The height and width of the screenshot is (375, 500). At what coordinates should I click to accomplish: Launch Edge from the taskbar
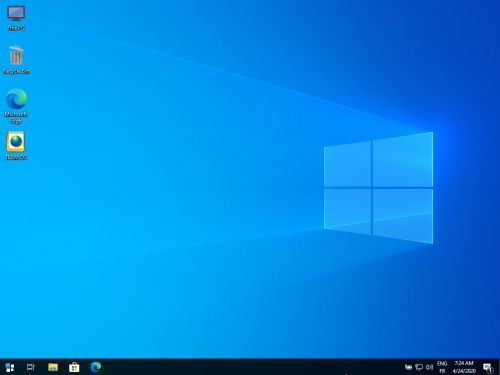[96, 367]
